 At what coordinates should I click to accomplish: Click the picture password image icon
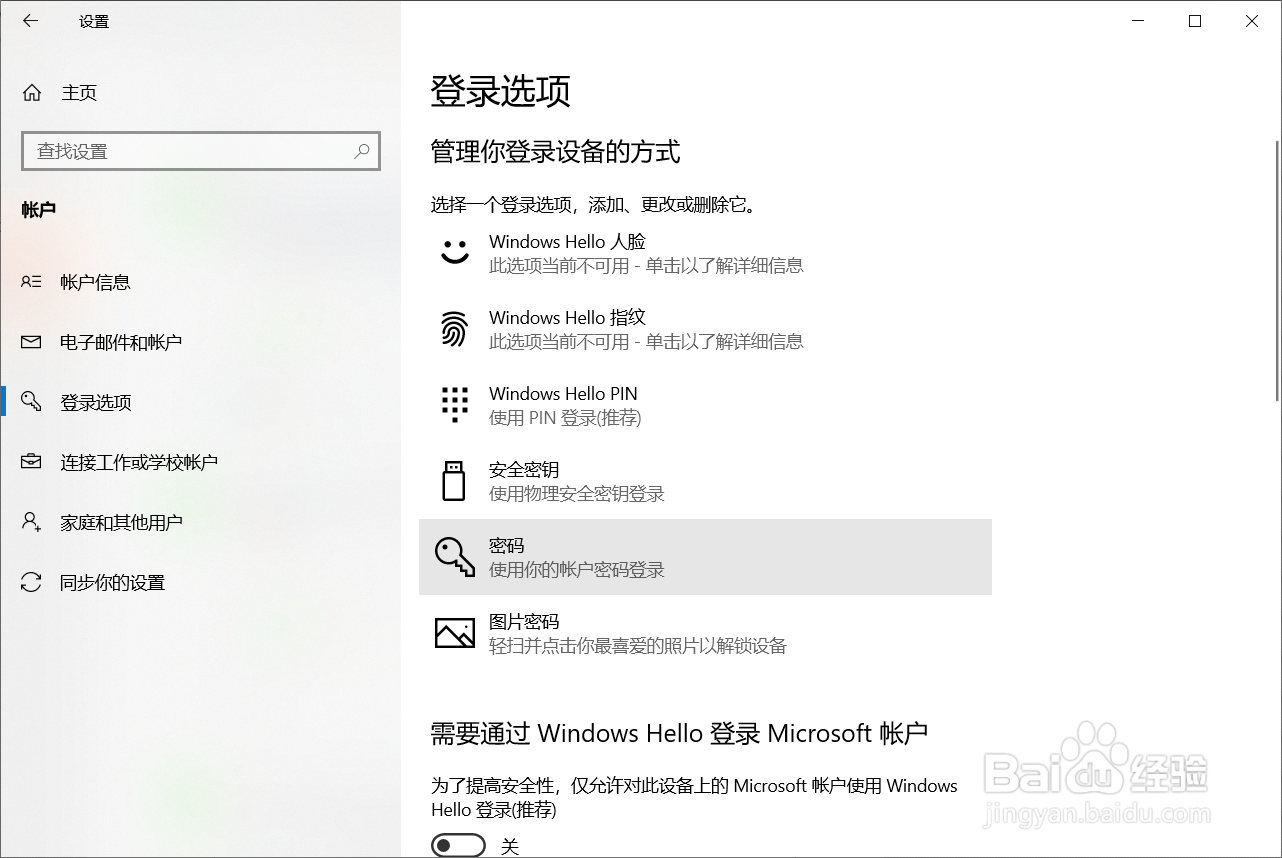[455, 632]
